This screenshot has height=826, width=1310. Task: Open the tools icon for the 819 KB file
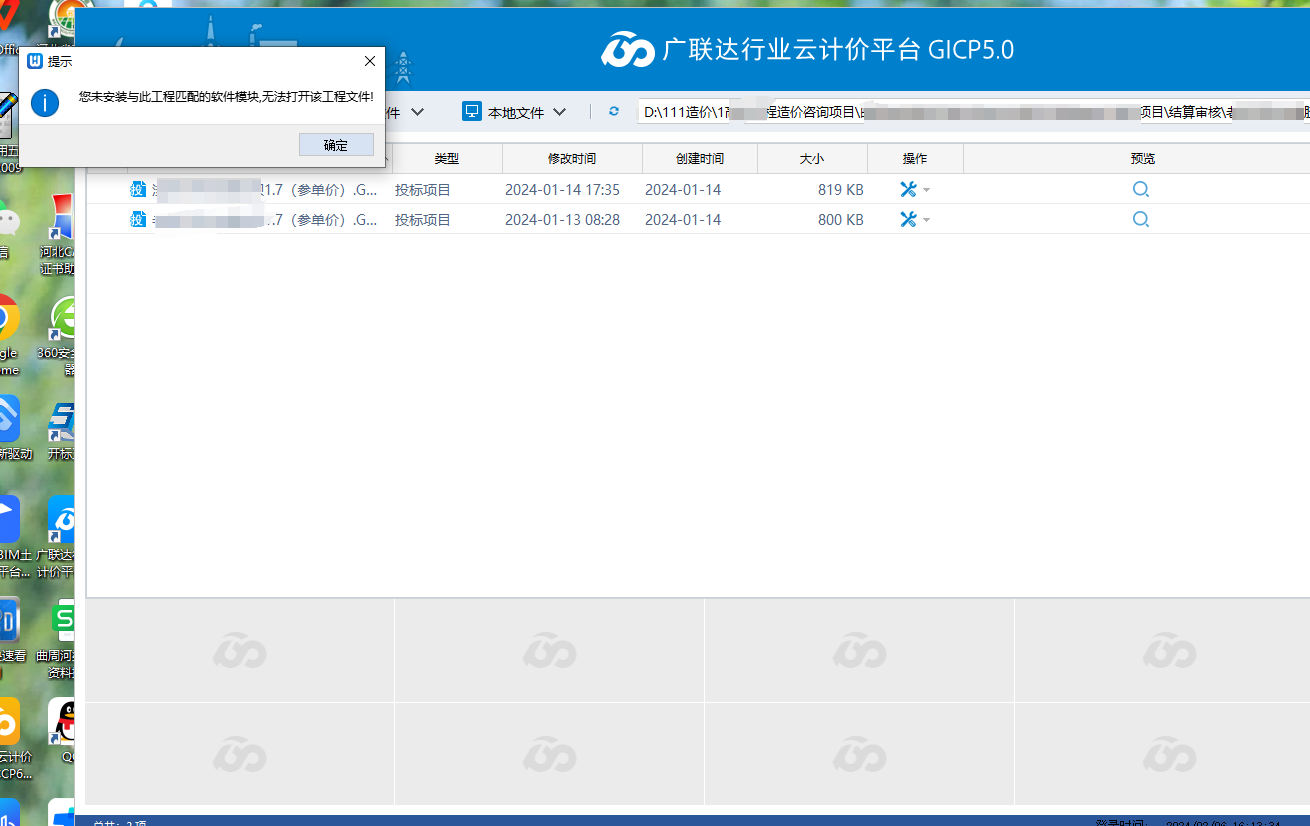(x=908, y=189)
